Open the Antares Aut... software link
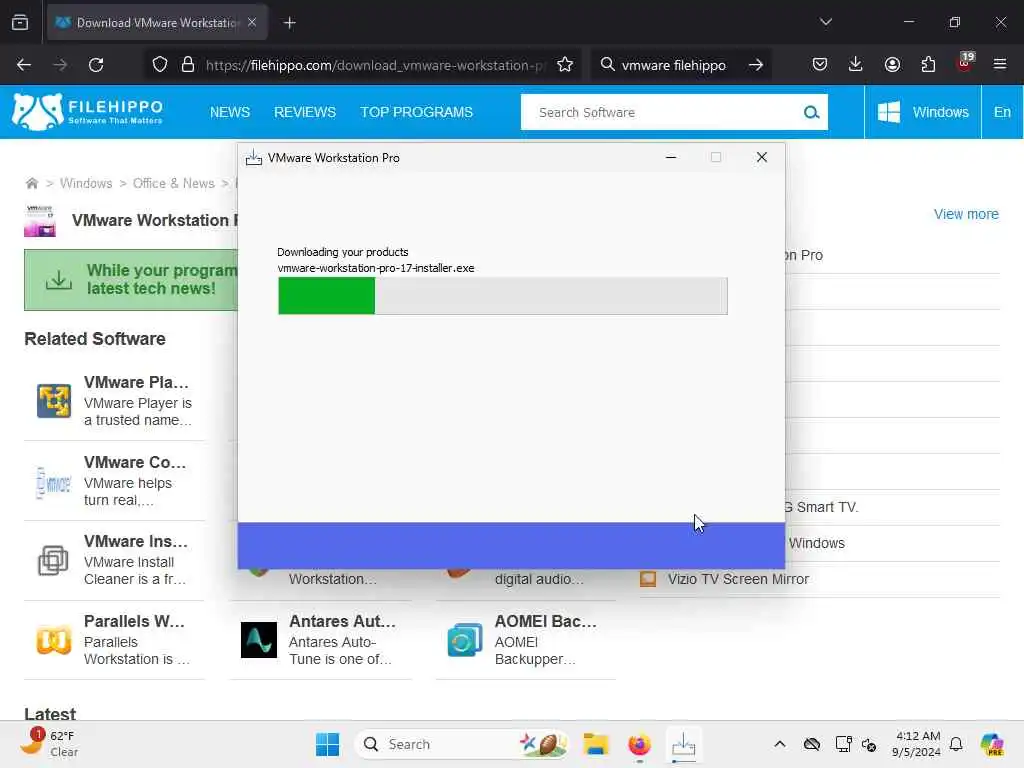 (x=342, y=621)
